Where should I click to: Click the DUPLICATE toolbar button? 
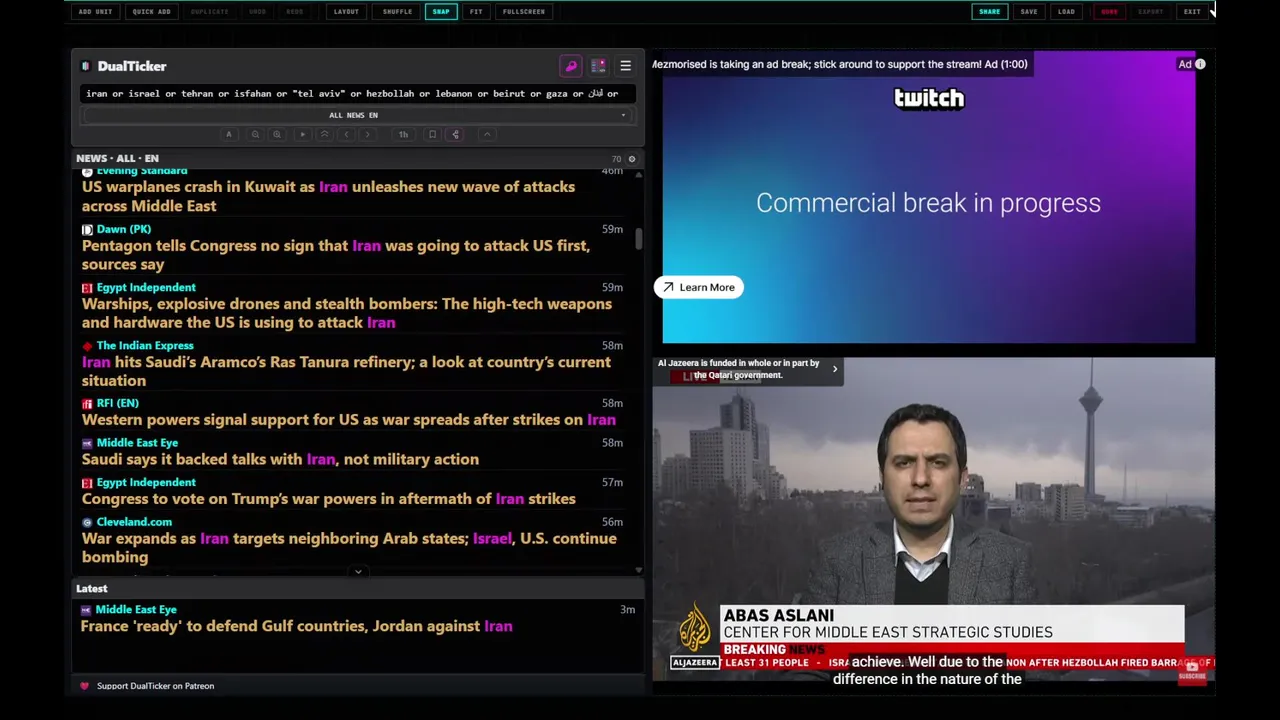coord(209,12)
